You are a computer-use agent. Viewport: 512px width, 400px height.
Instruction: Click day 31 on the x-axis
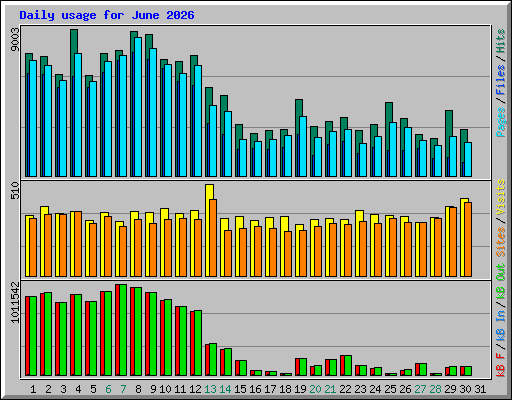pos(480,389)
